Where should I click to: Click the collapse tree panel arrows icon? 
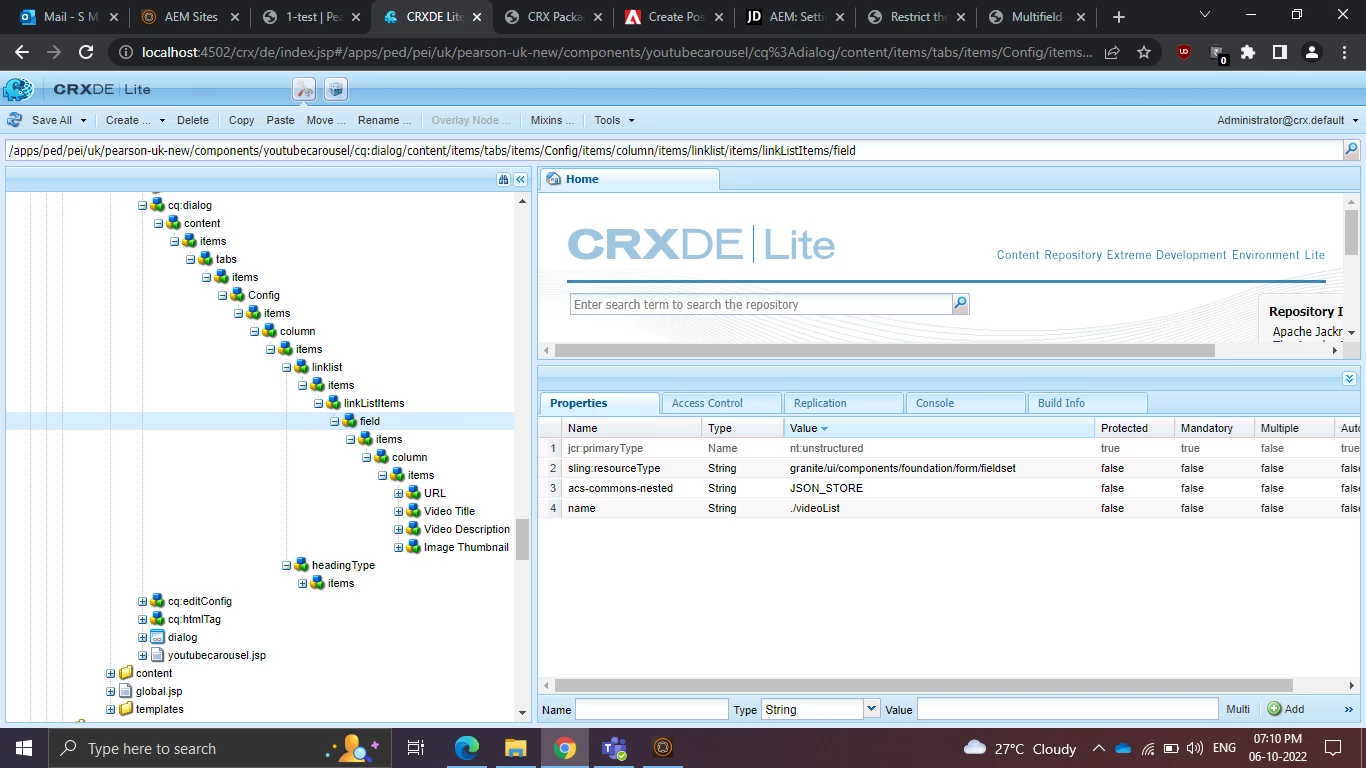(x=520, y=179)
